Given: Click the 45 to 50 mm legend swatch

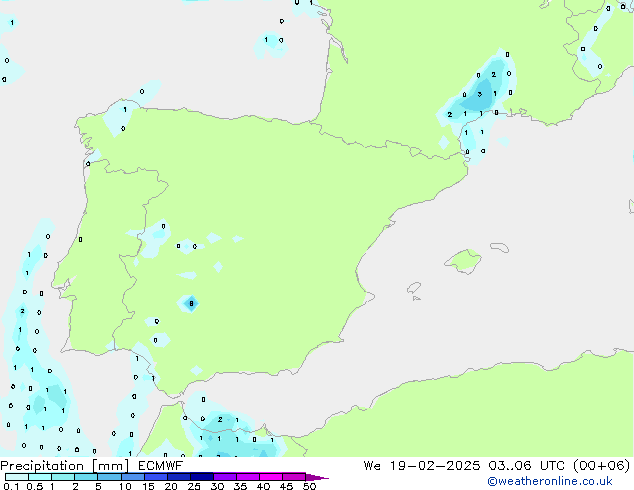Looking at the screenshot, I should point(294,477).
